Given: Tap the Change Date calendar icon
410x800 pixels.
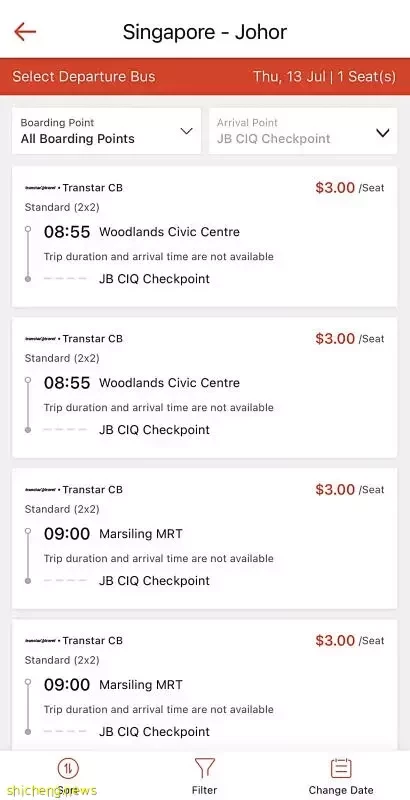Looking at the screenshot, I should pos(341,768).
